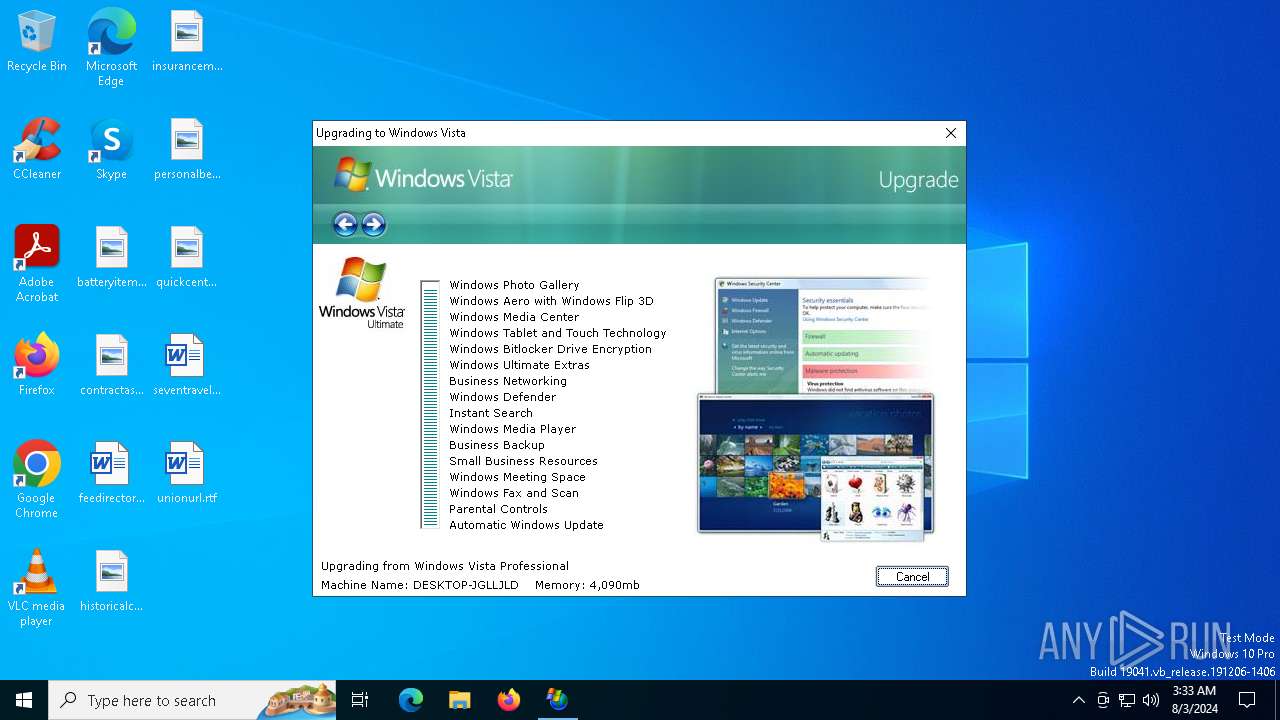Click the back arrow in Vista upgrade window

point(345,224)
